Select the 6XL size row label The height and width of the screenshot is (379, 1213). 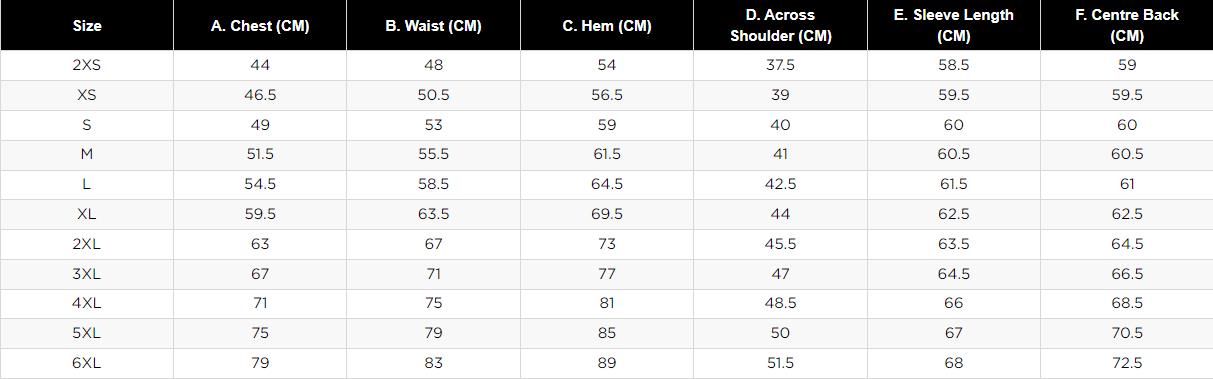point(87,363)
